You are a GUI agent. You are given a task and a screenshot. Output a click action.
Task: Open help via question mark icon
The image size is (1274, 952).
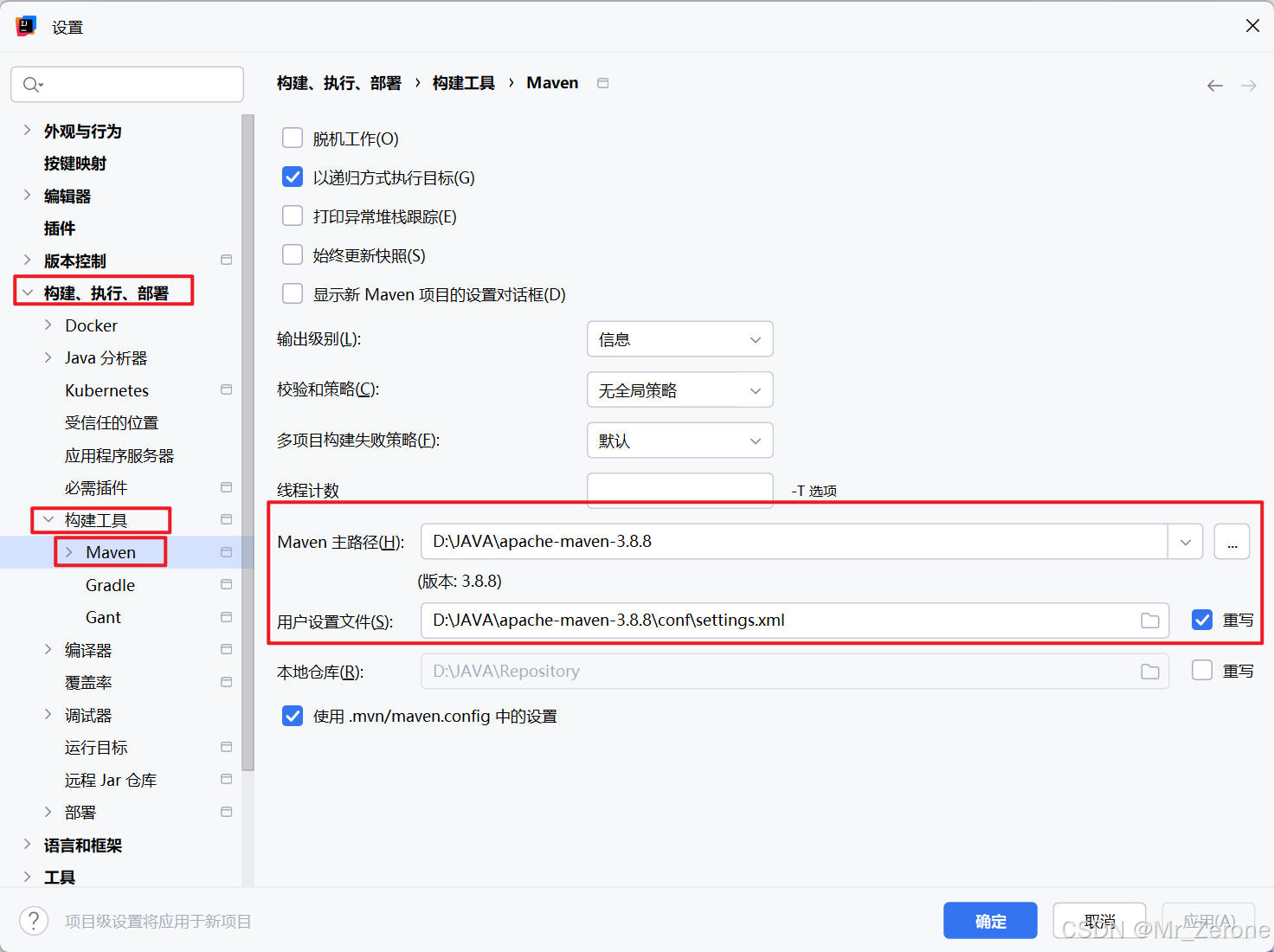pyautogui.click(x=34, y=921)
